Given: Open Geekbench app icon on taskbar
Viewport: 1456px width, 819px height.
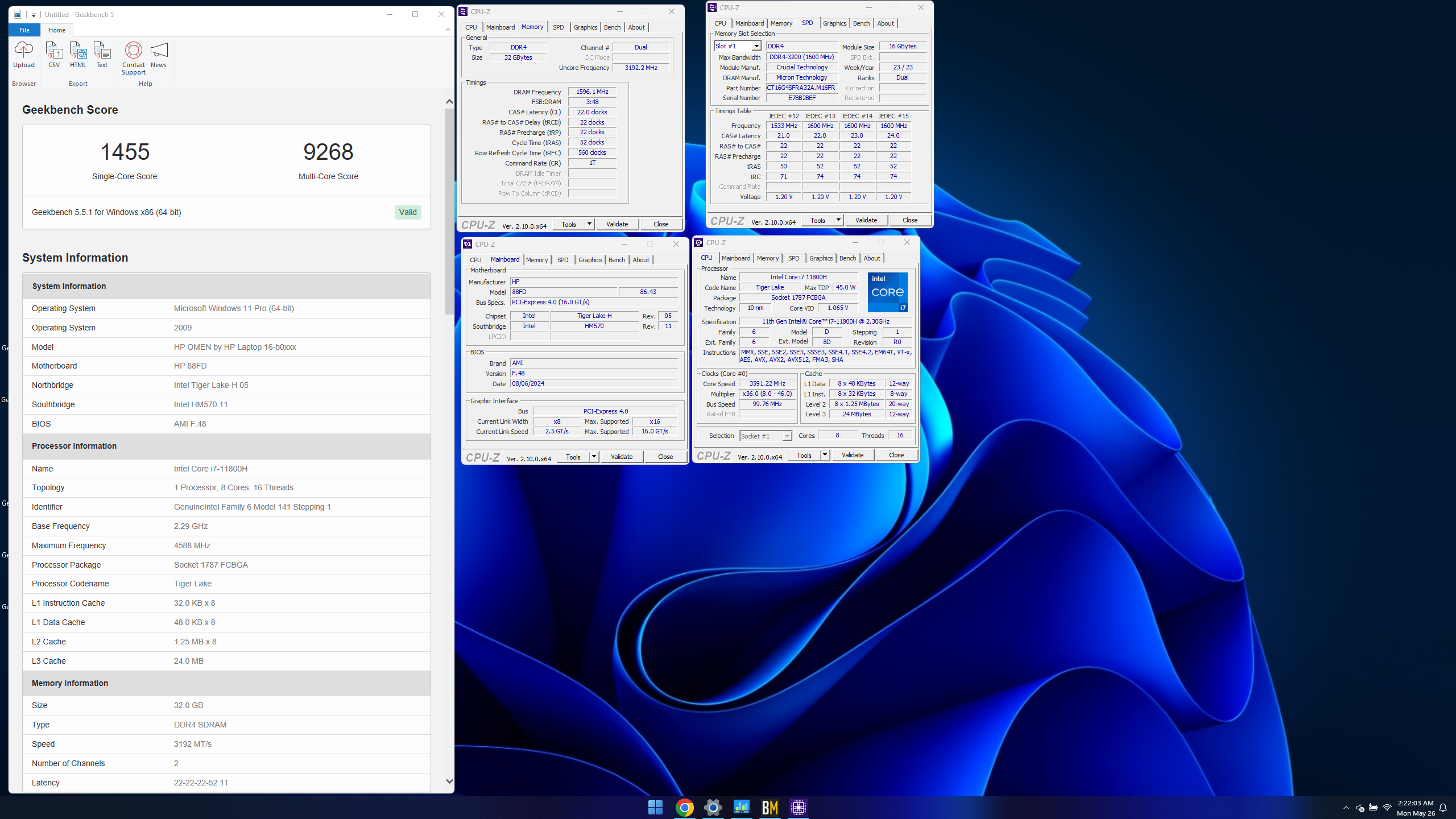Looking at the screenshot, I should (x=742, y=807).
